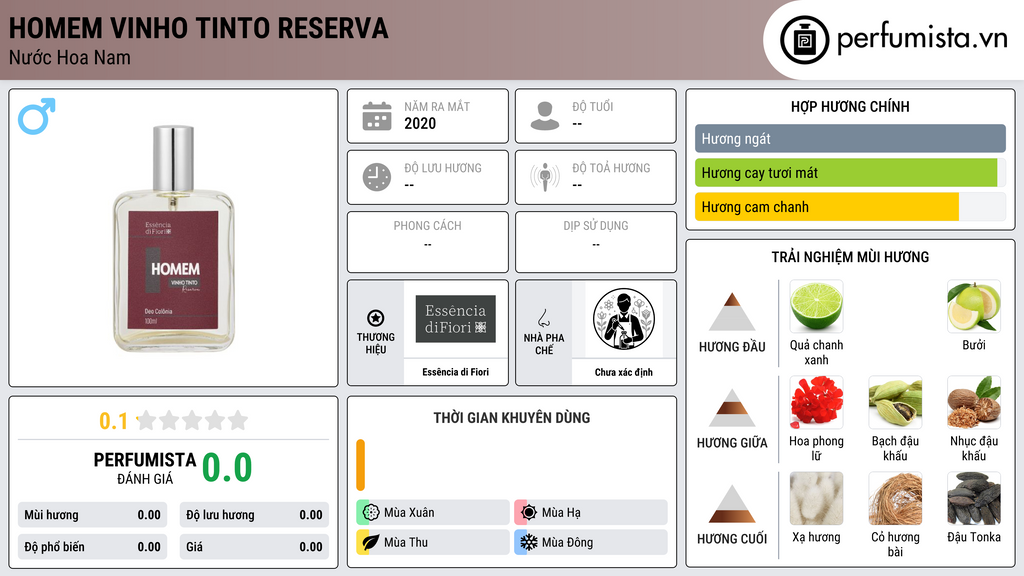Click the male gender symbol icon
Image resolution: width=1024 pixels, height=576 pixels.
coord(37,116)
